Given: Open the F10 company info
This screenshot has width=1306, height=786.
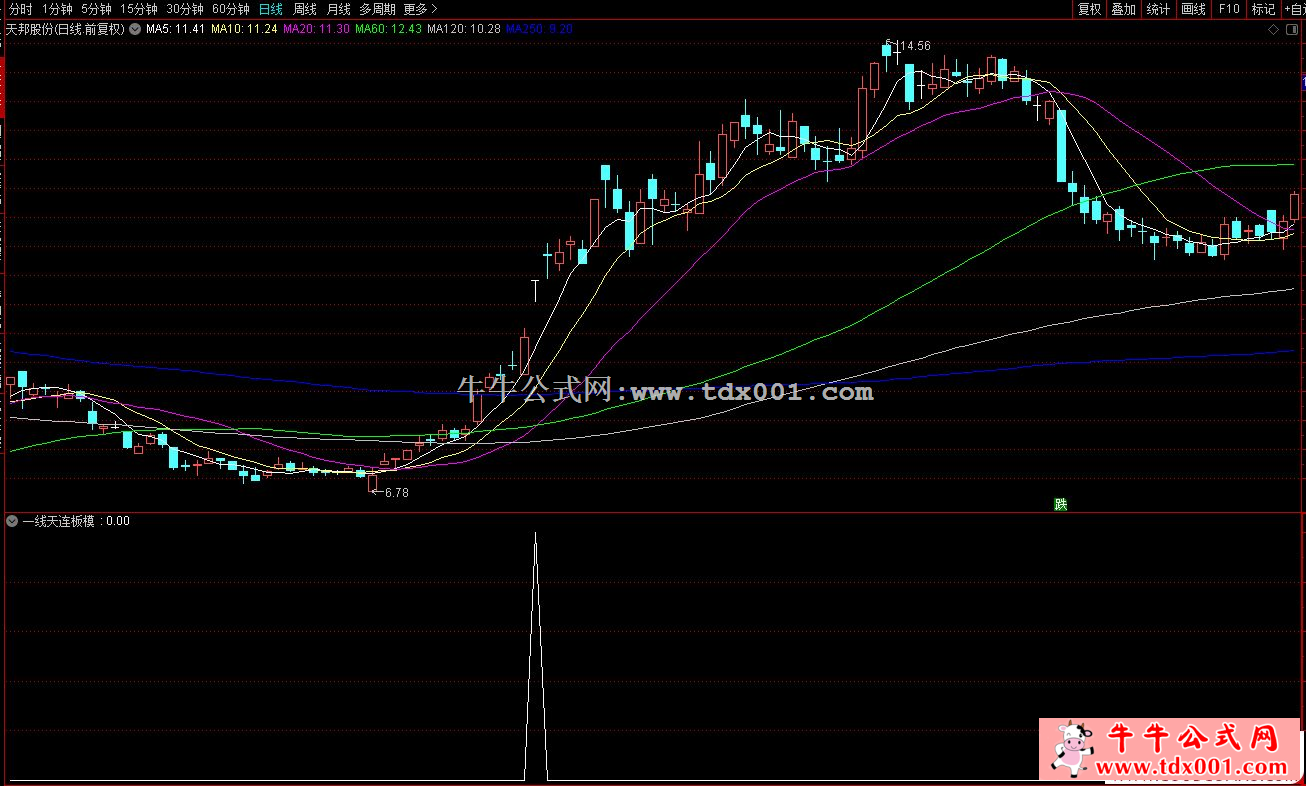Looking at the screenshot, I should pos(1228,9).
